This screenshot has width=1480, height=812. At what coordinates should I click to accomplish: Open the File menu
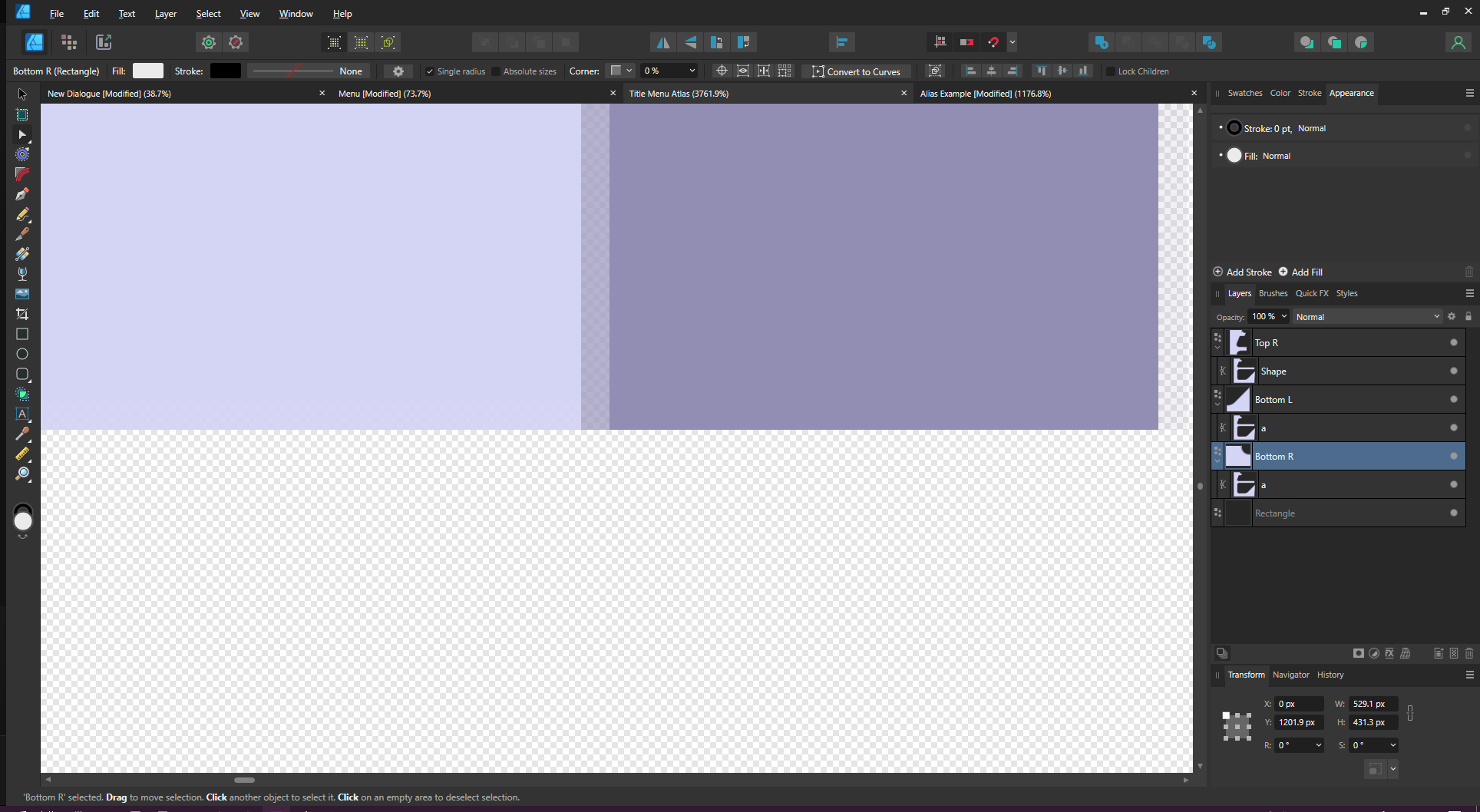[57, 14]
